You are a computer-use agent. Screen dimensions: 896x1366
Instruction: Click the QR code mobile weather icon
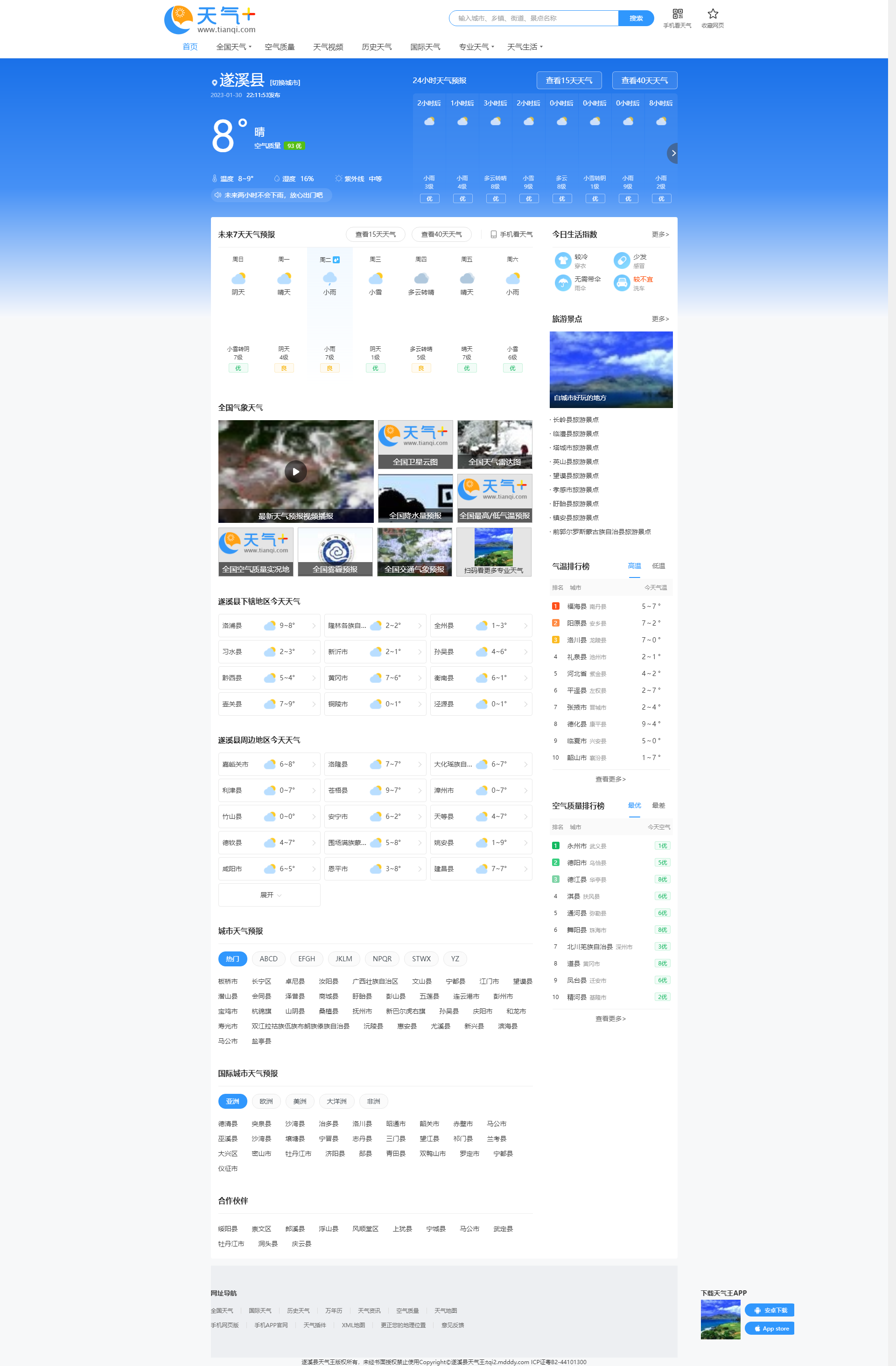pos(677,13)
